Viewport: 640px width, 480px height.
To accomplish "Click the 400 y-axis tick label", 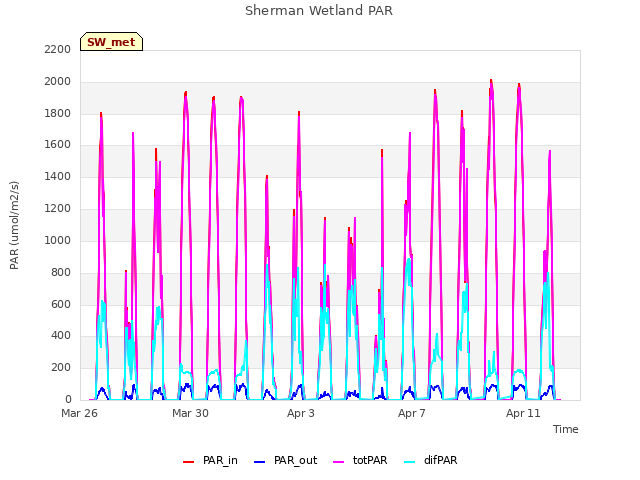I will [x=61, y=336].
